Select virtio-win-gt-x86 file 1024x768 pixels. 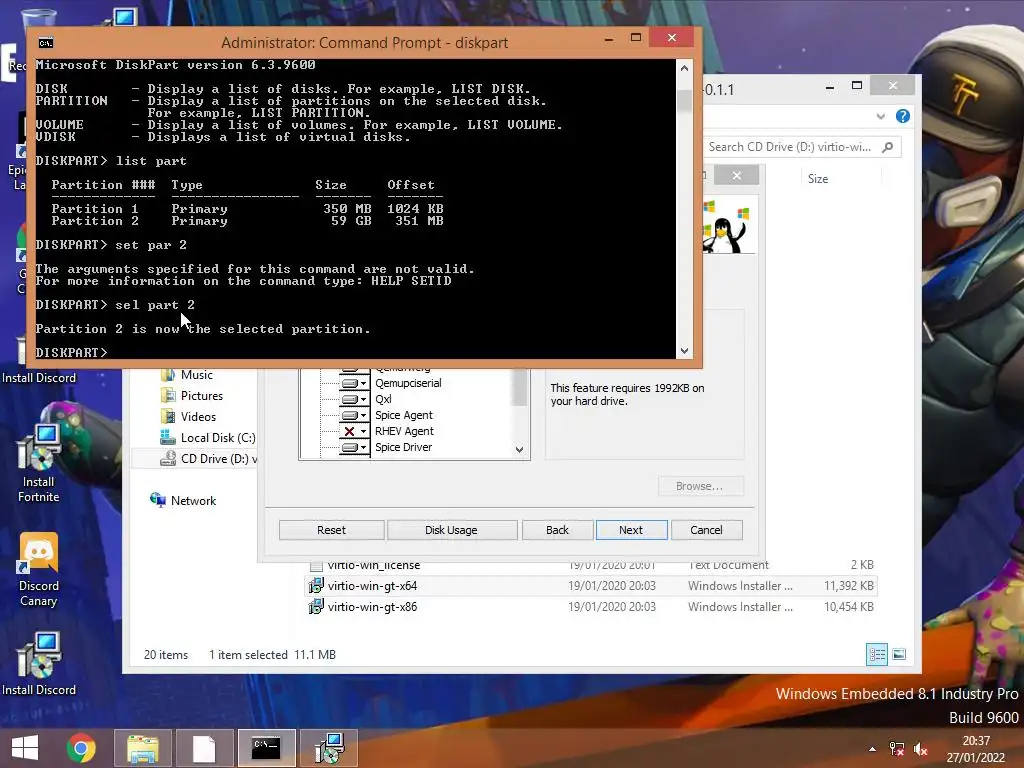pyautogui.click(x=590, y=607)
